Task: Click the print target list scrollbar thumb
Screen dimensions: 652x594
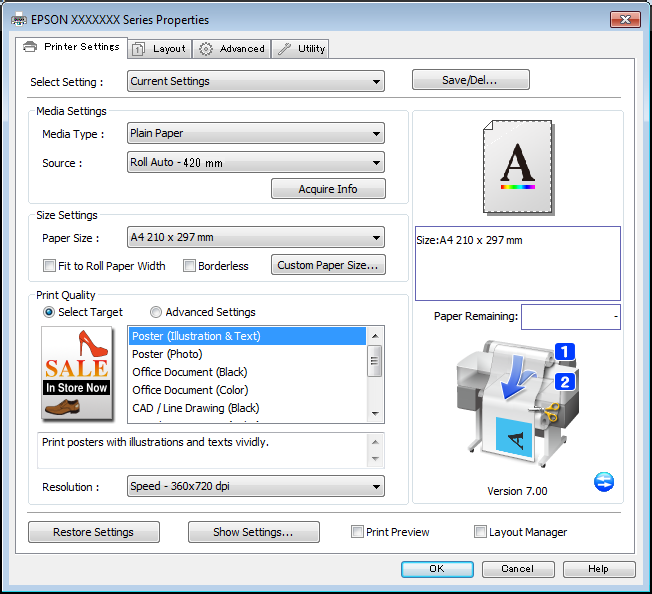Action: 375,361
